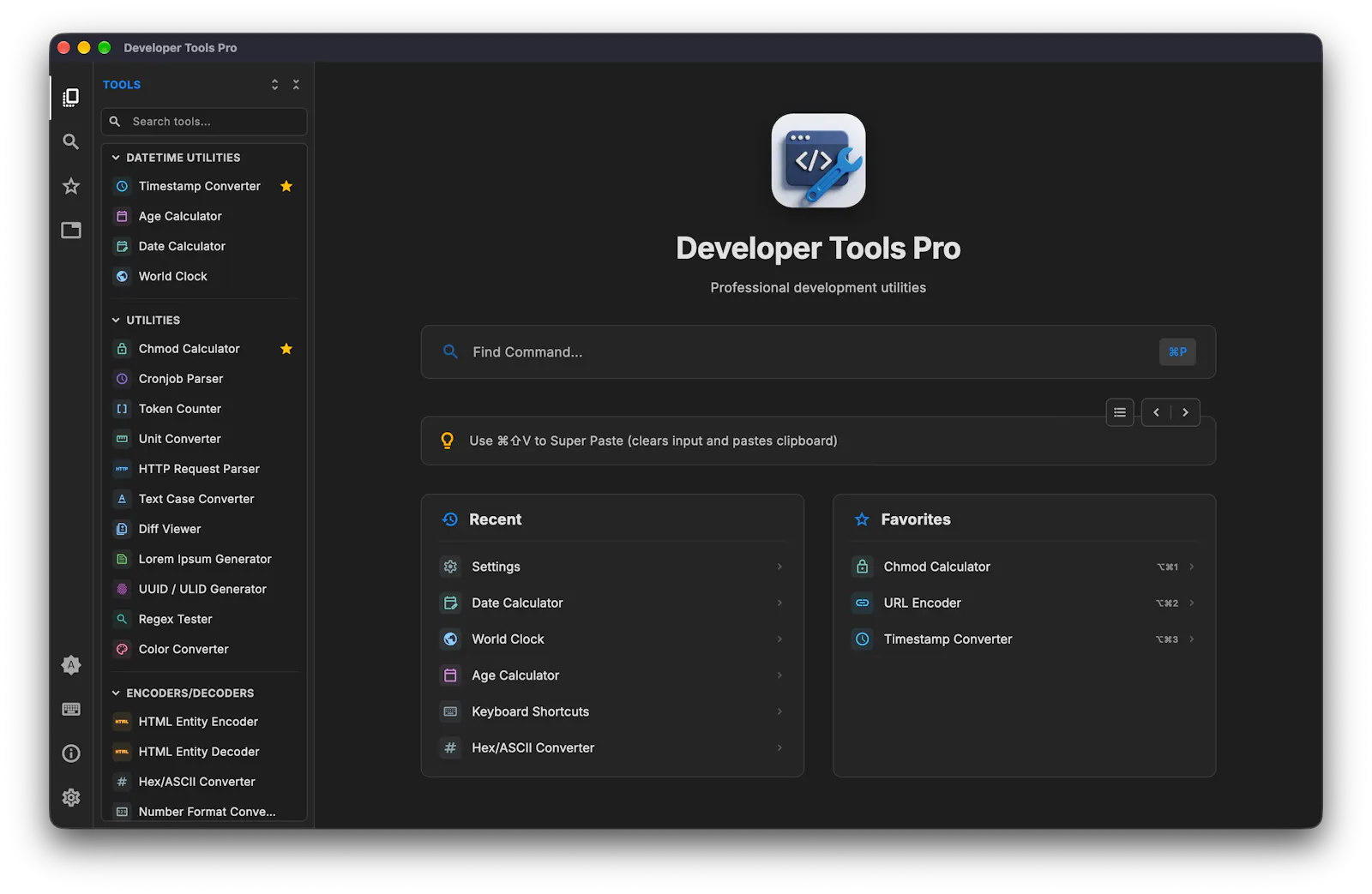The width and height of the screenshot is (1372, 894).
Task: Unfavorite Timestamp Converter via its star
Action: [x=286, y=186]
